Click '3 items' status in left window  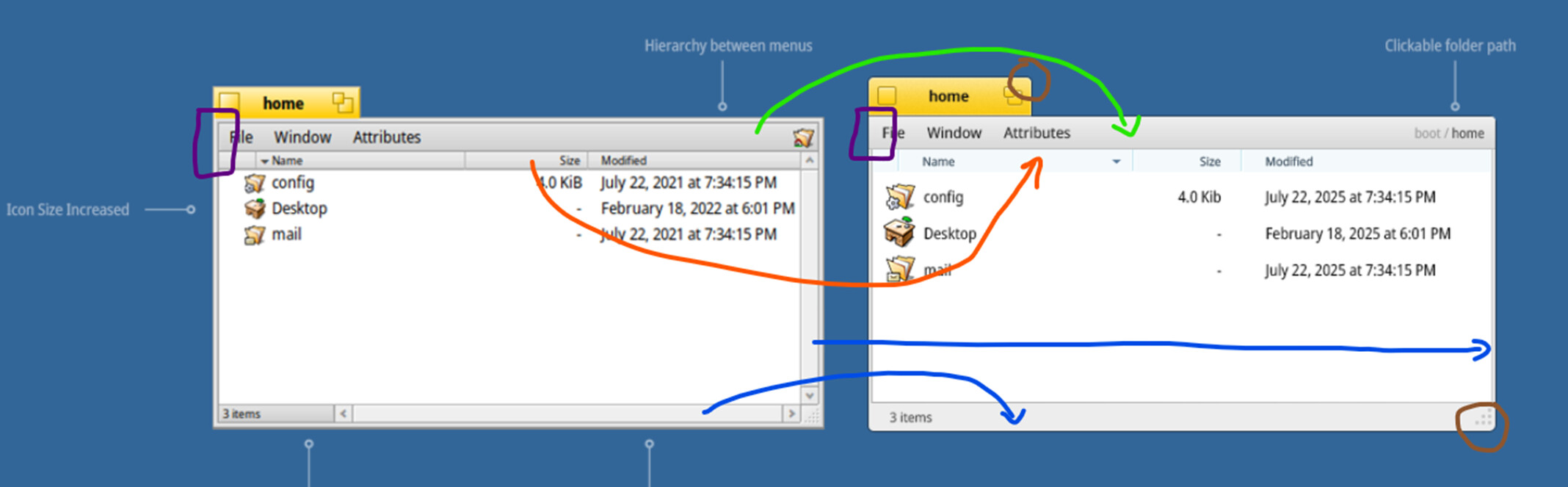click(242, 414)
